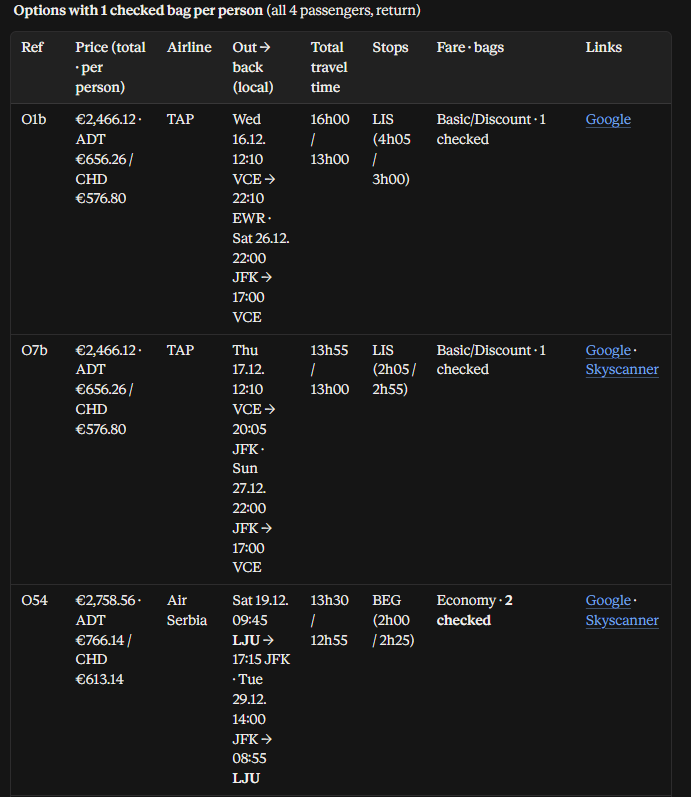The image size is (691, 797).
Task: Click the price cell in the O1b row
Action: 108,159
